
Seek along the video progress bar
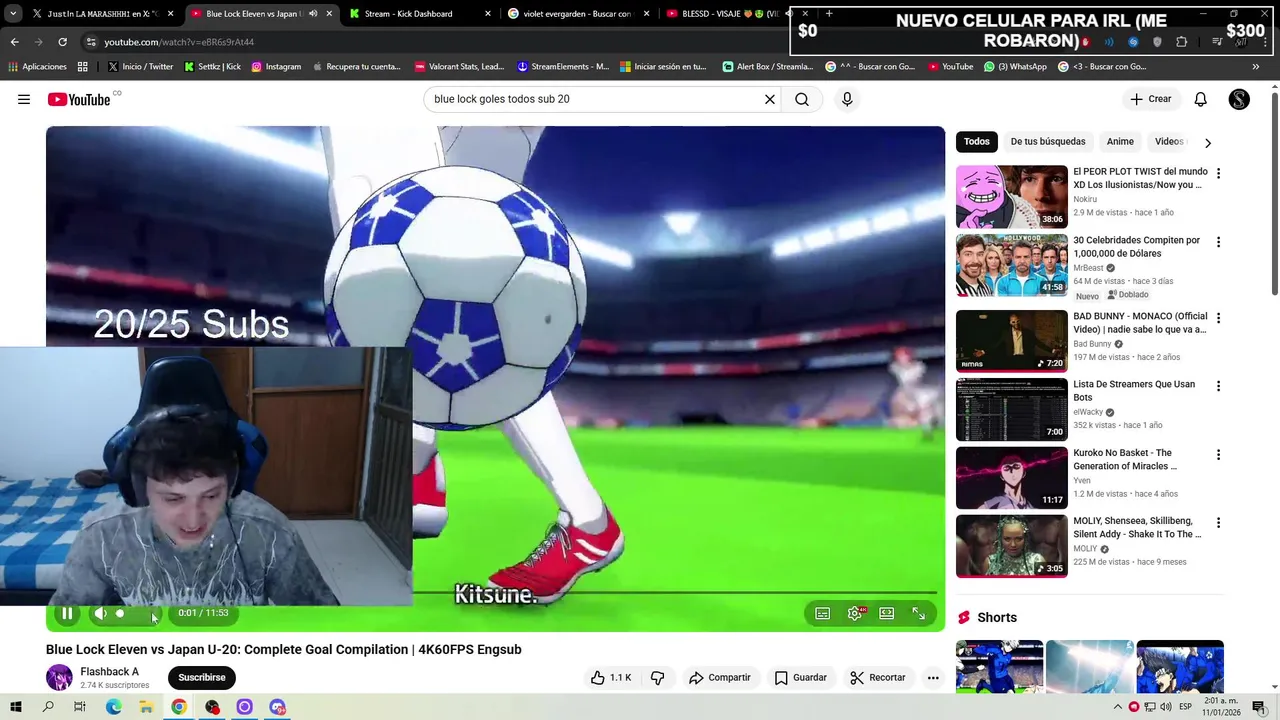click(495, 592)
